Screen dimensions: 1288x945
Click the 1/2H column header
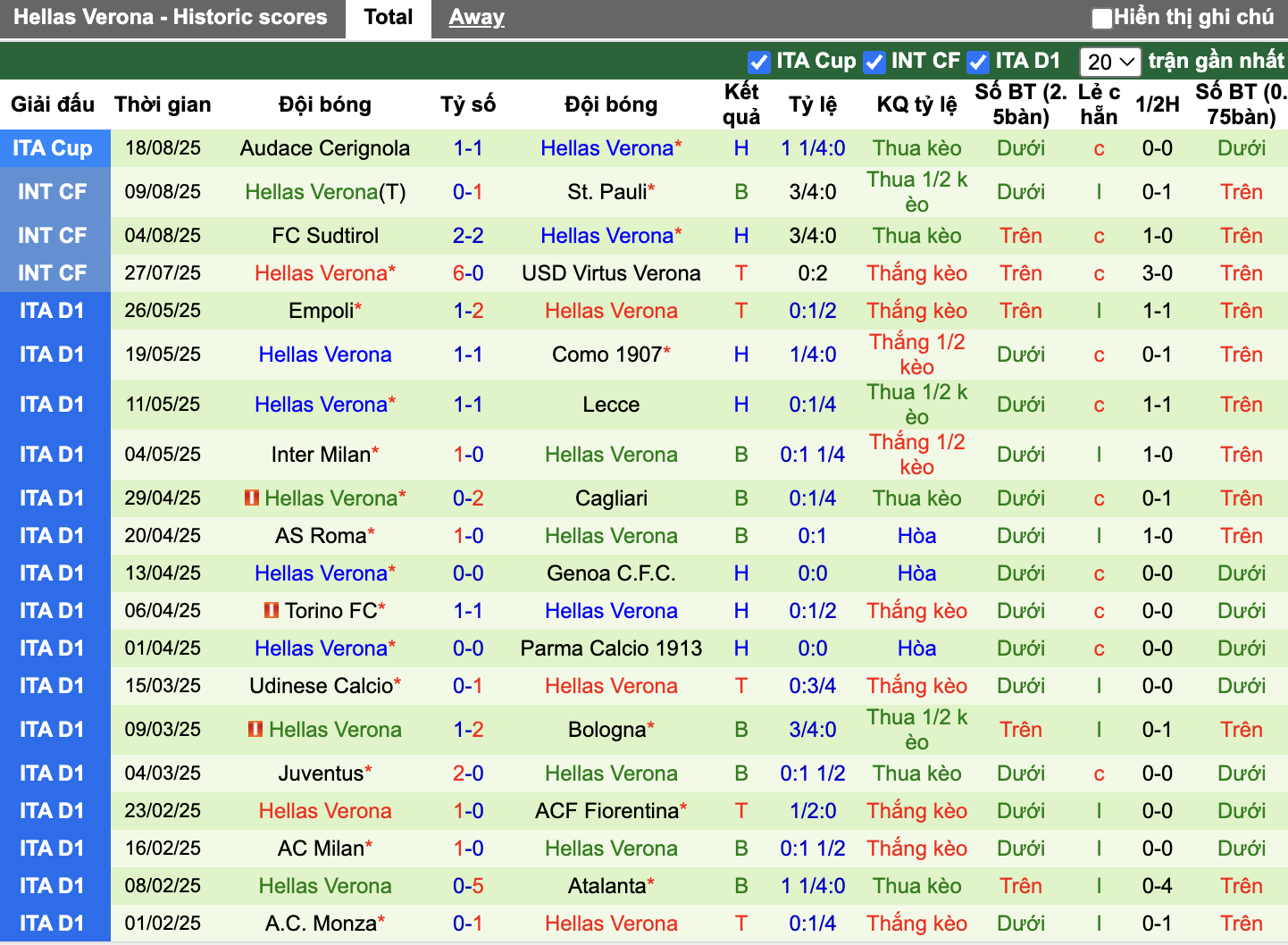pos(1158,105)
